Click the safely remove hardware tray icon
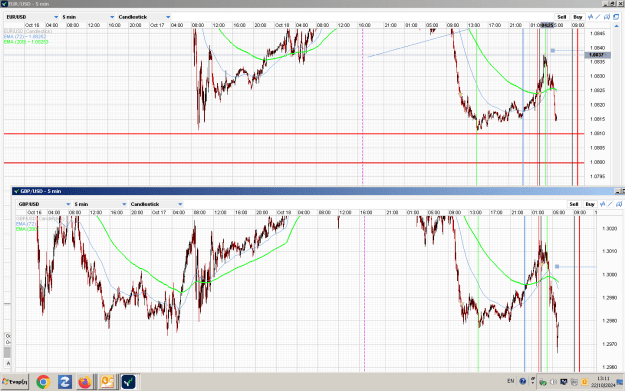Screen dimensions: 625x391 tap(543, 382)
